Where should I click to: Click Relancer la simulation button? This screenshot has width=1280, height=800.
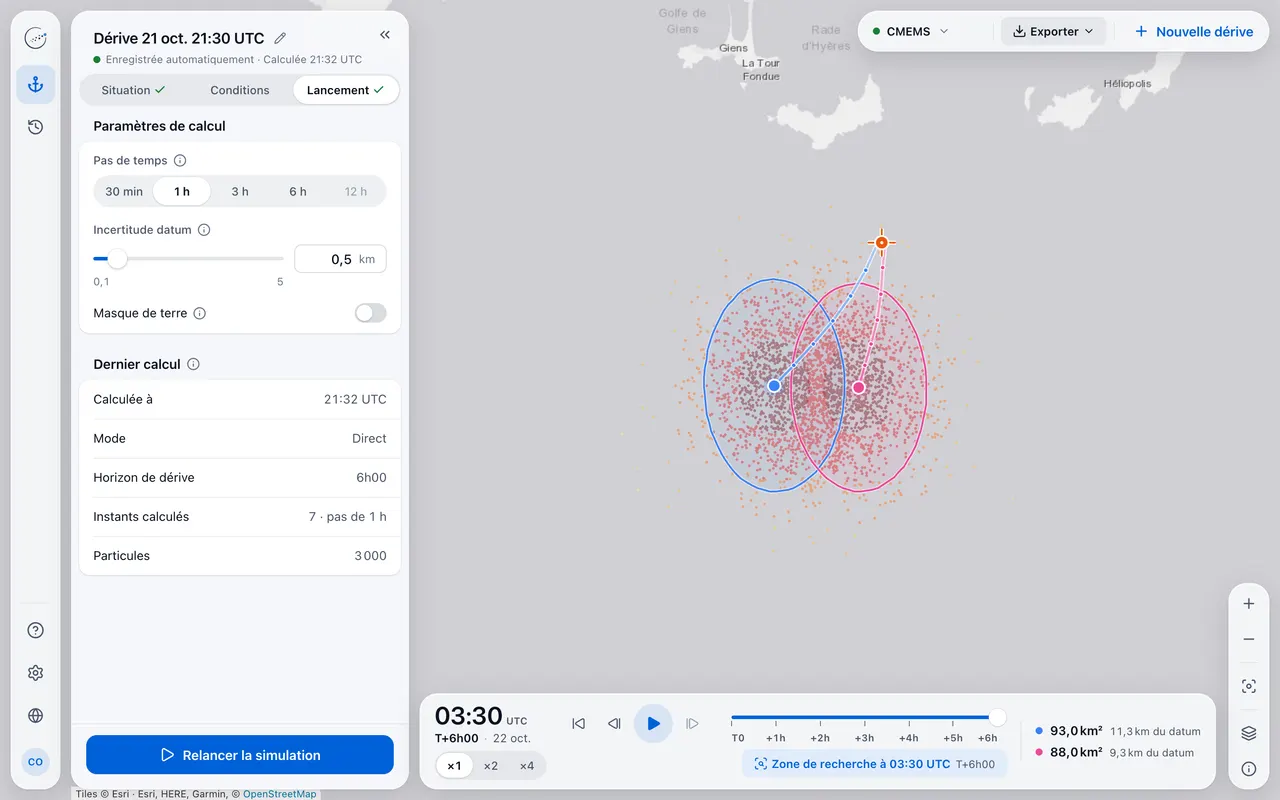[x=240, y=755]
